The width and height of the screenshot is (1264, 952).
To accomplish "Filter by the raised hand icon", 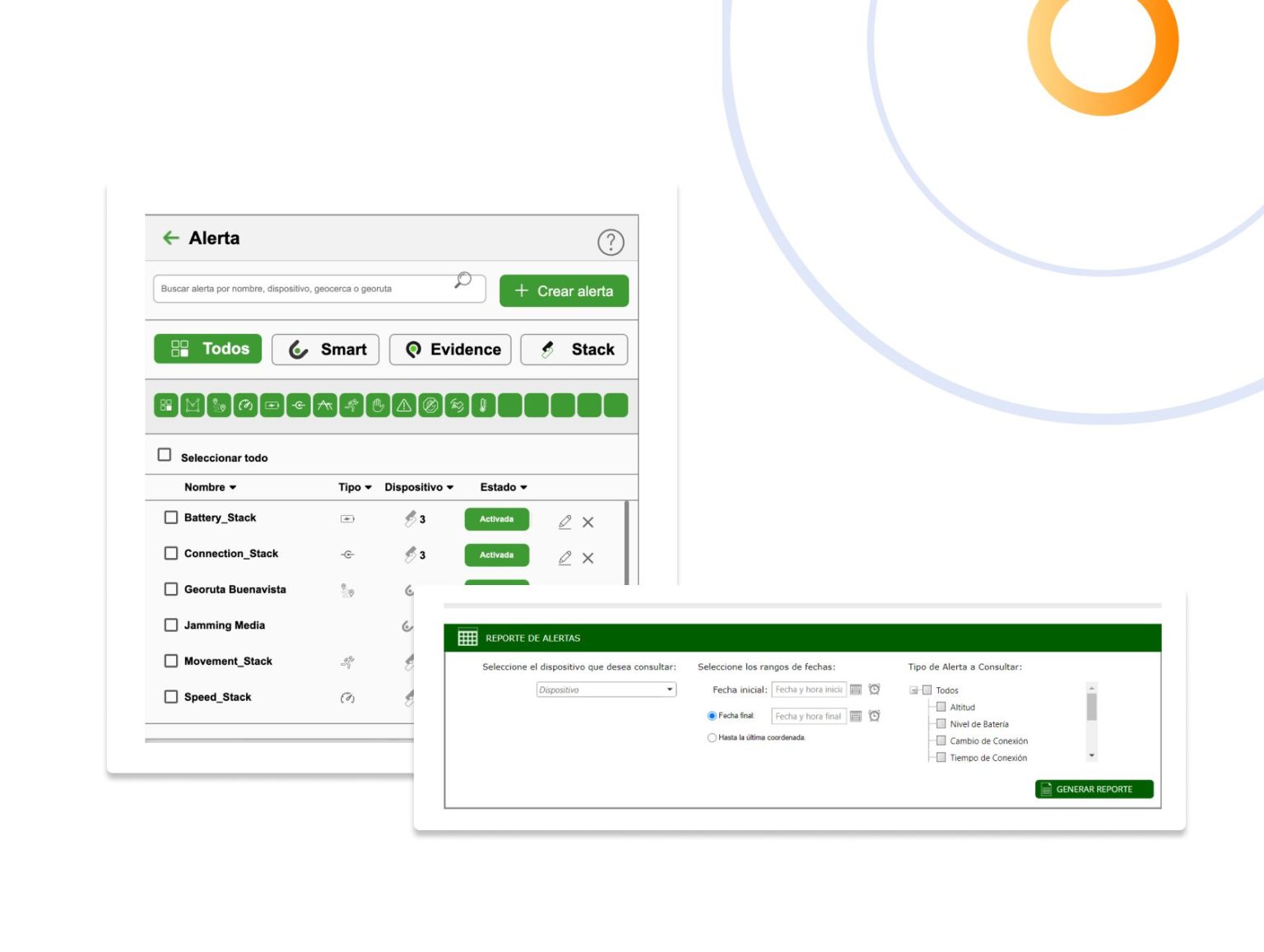I will point(378,405).
